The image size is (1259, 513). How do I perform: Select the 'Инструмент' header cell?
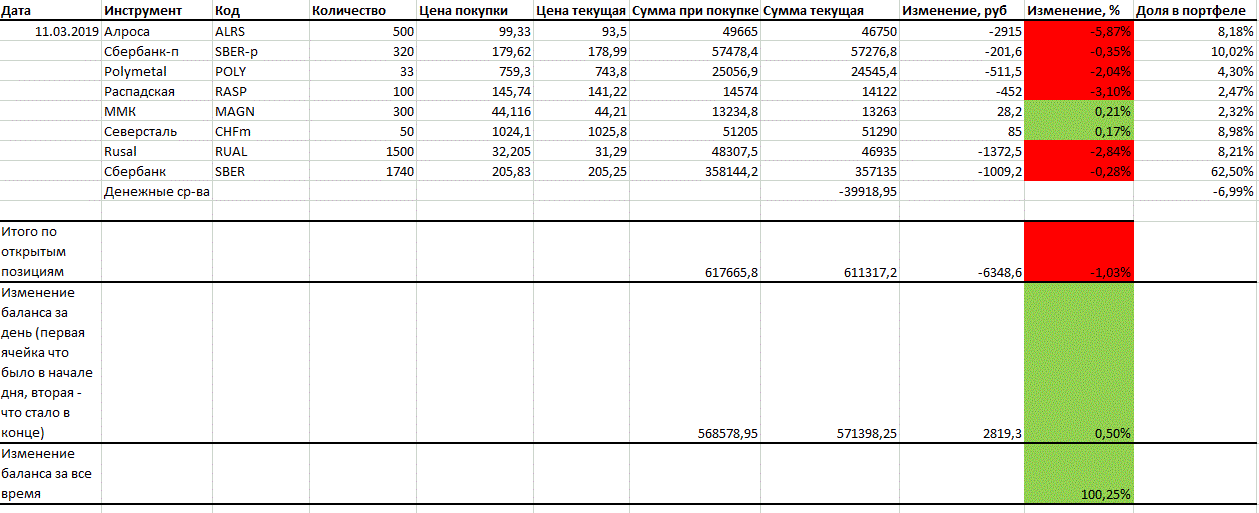tap(157, 11)
